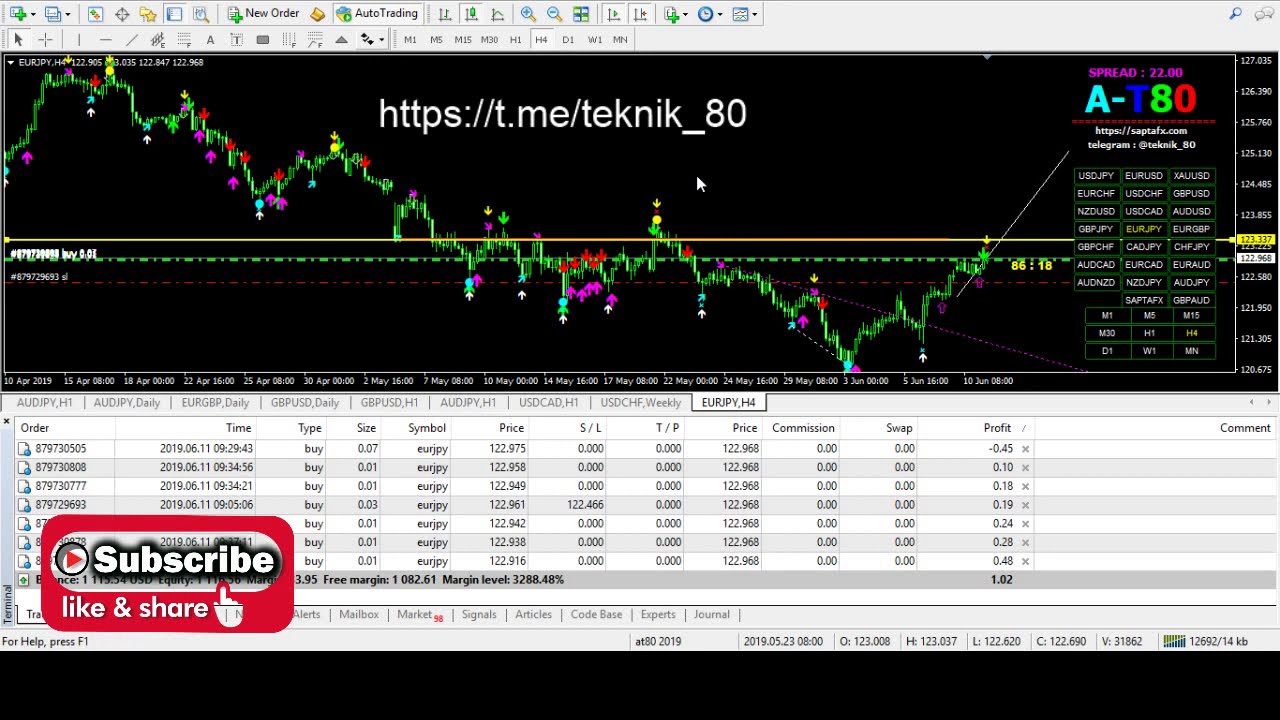Image resolution: width=1280 pixels, height=720 pixels.
Task: Switch chart to line chart mode
Action: [497, 14]
